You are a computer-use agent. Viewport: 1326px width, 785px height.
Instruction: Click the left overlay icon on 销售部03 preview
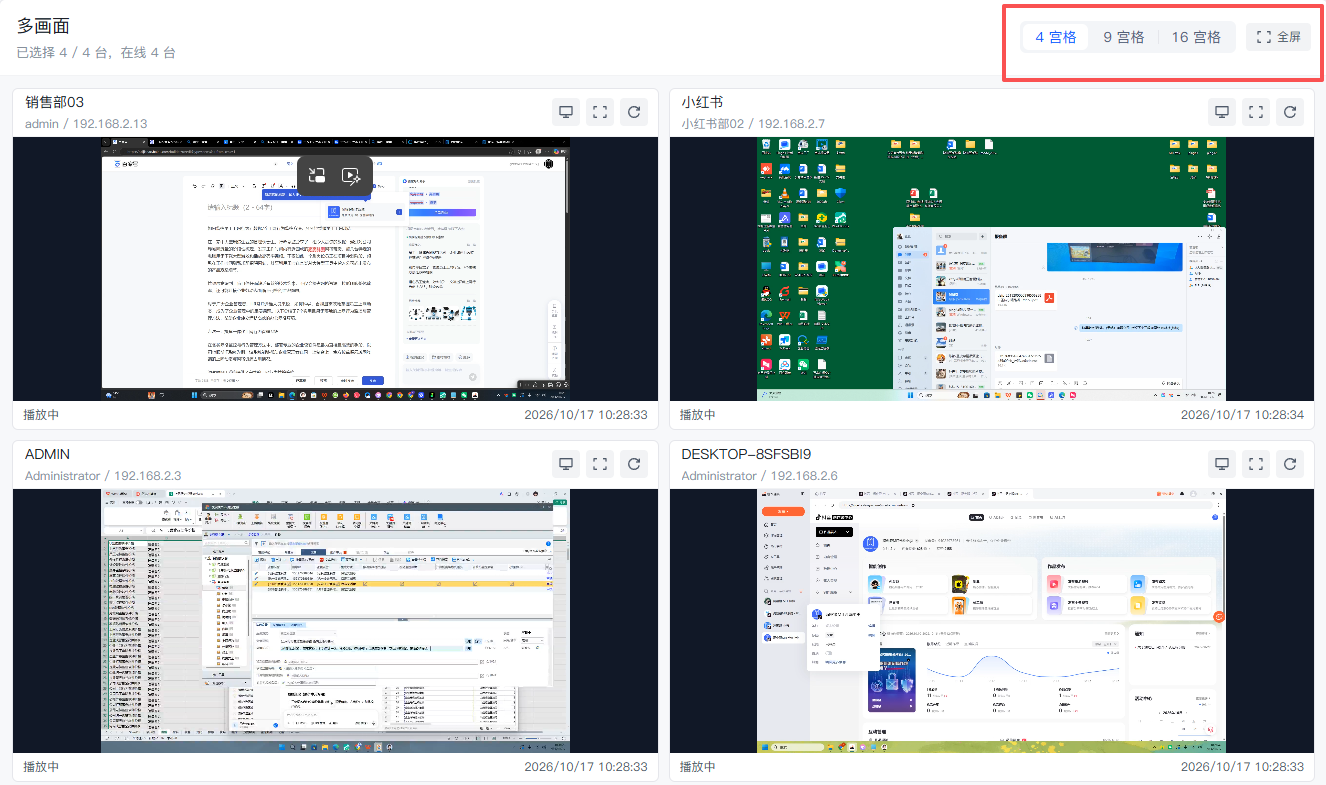pos(317,176)
